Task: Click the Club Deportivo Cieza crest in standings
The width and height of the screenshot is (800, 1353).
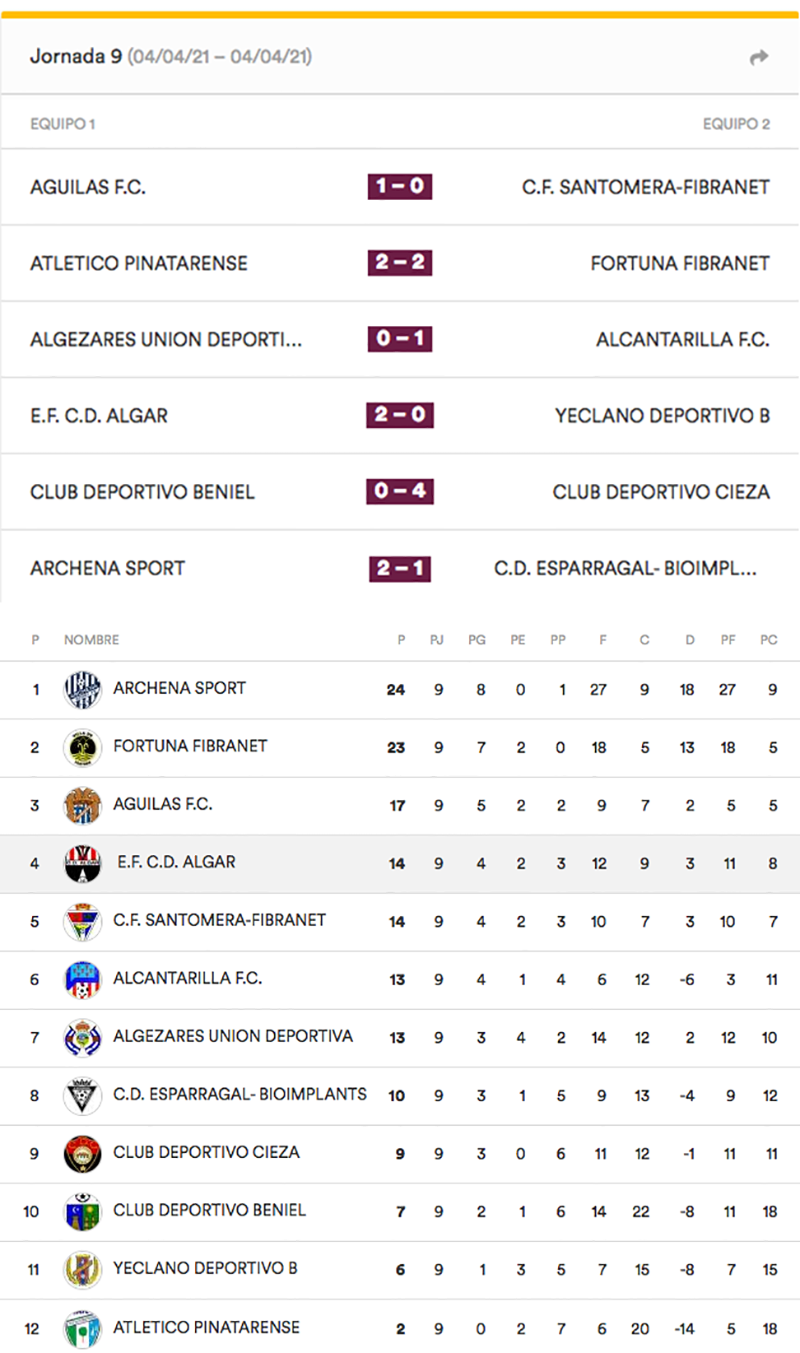Action: (82, 1153)
